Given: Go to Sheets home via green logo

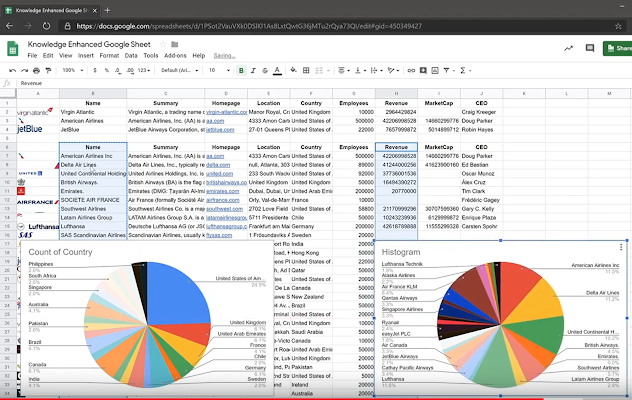Looking at the screenshot, I should 13,48.
